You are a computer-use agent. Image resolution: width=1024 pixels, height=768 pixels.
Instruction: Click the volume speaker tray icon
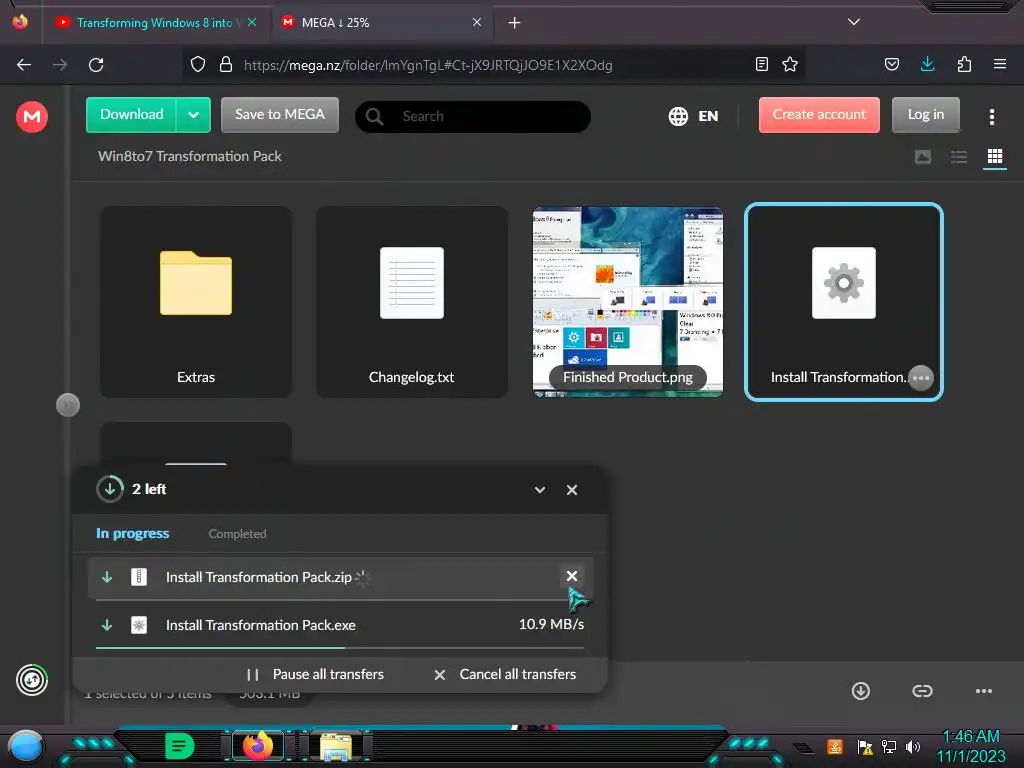click(913, 746)
